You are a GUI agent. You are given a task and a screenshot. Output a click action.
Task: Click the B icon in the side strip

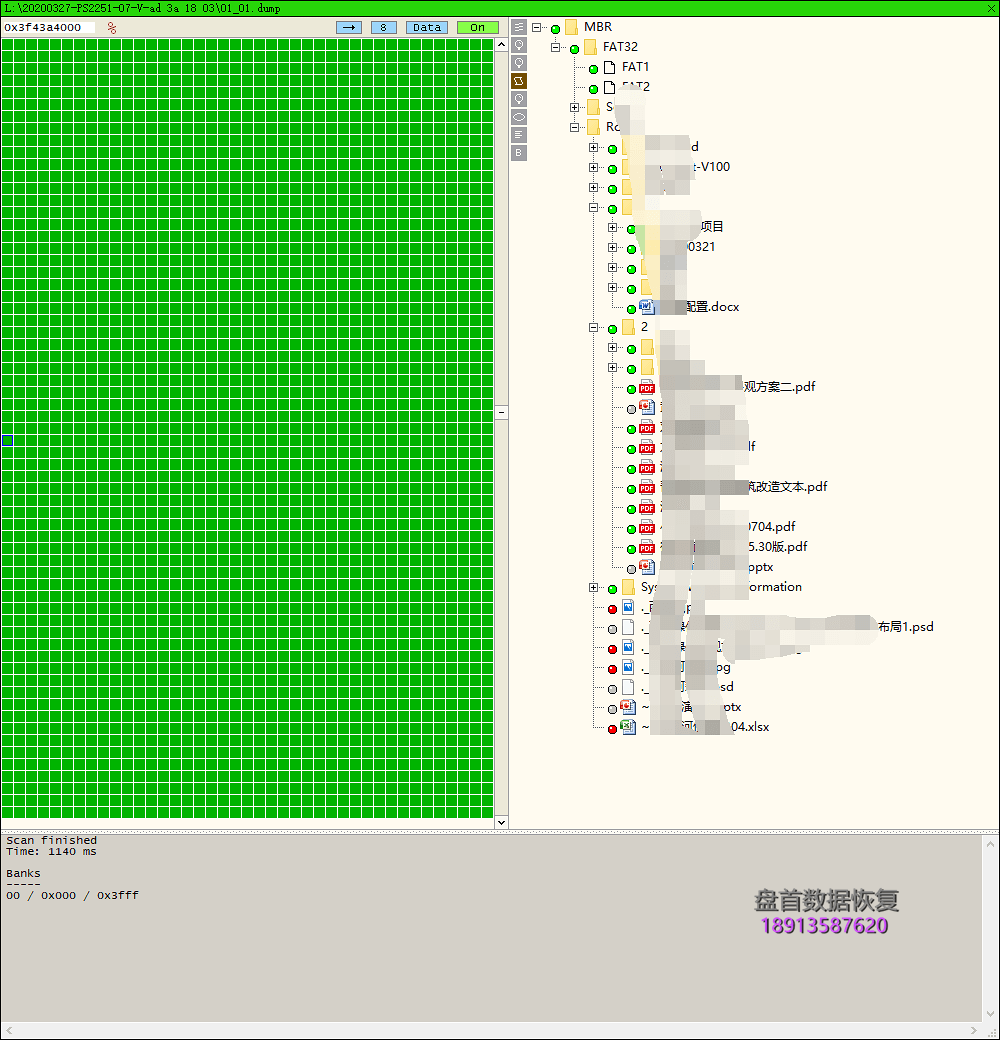(x=519, y=153)
